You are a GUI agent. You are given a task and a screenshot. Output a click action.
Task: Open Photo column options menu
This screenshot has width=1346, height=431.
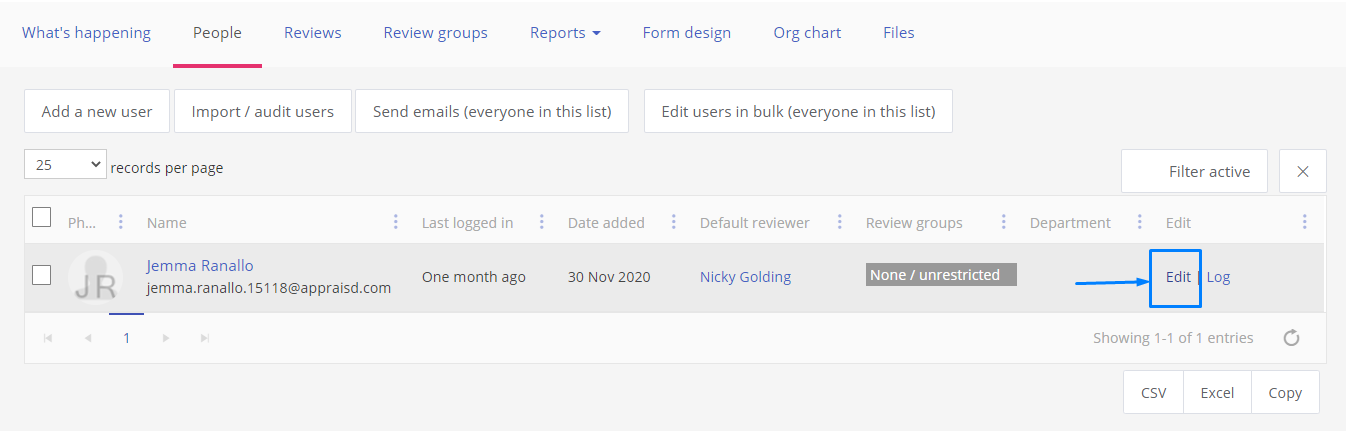(121, 222)
